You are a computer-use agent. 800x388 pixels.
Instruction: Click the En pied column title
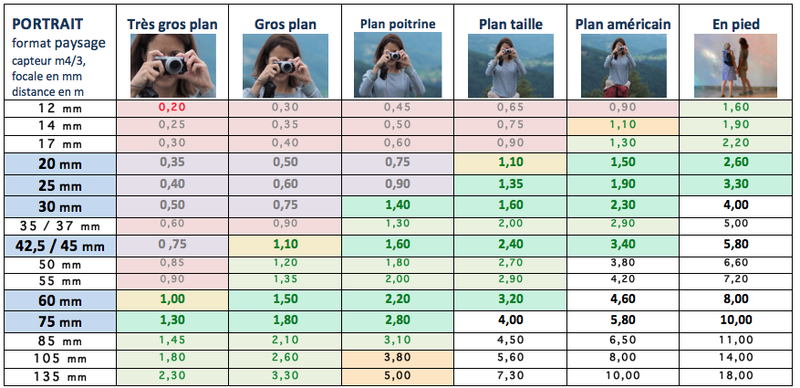click(736, 23)
